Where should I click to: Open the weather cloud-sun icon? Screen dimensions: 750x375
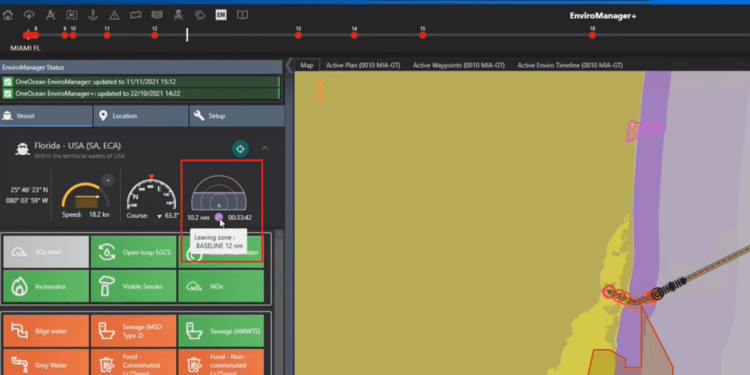pyautogui.click(x=199, y=15)
